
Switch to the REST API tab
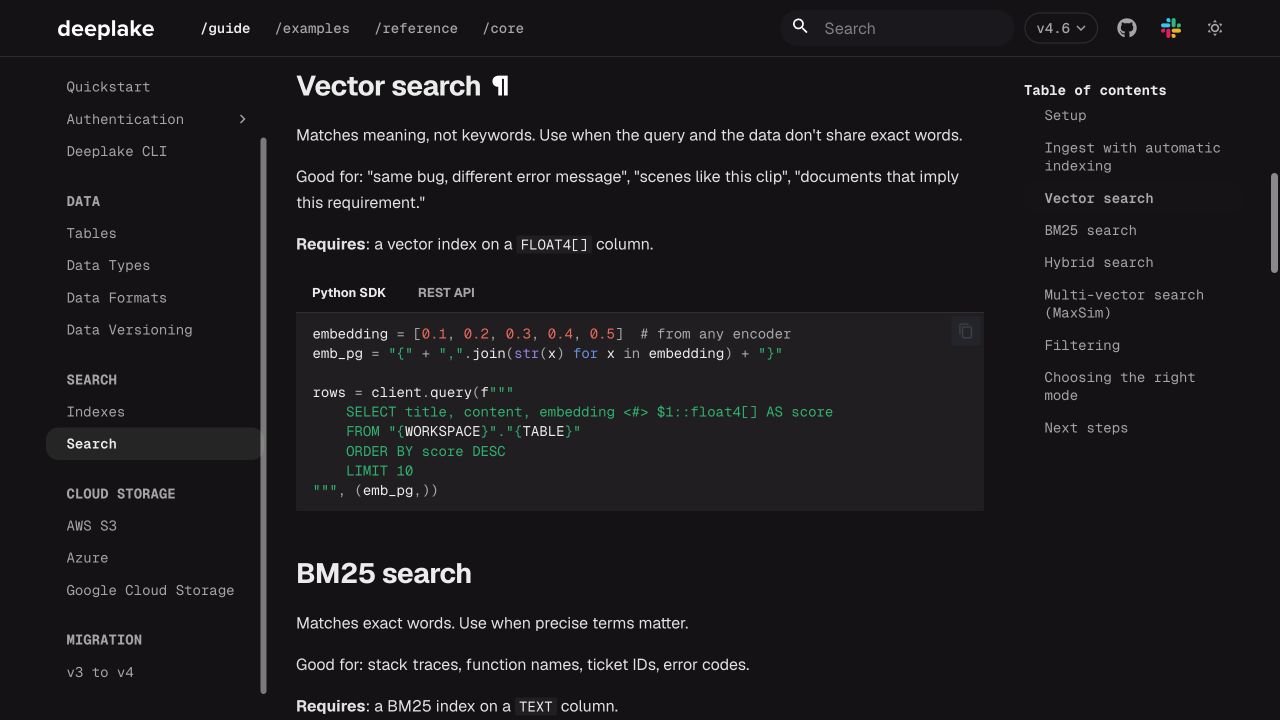pos(446,293)
